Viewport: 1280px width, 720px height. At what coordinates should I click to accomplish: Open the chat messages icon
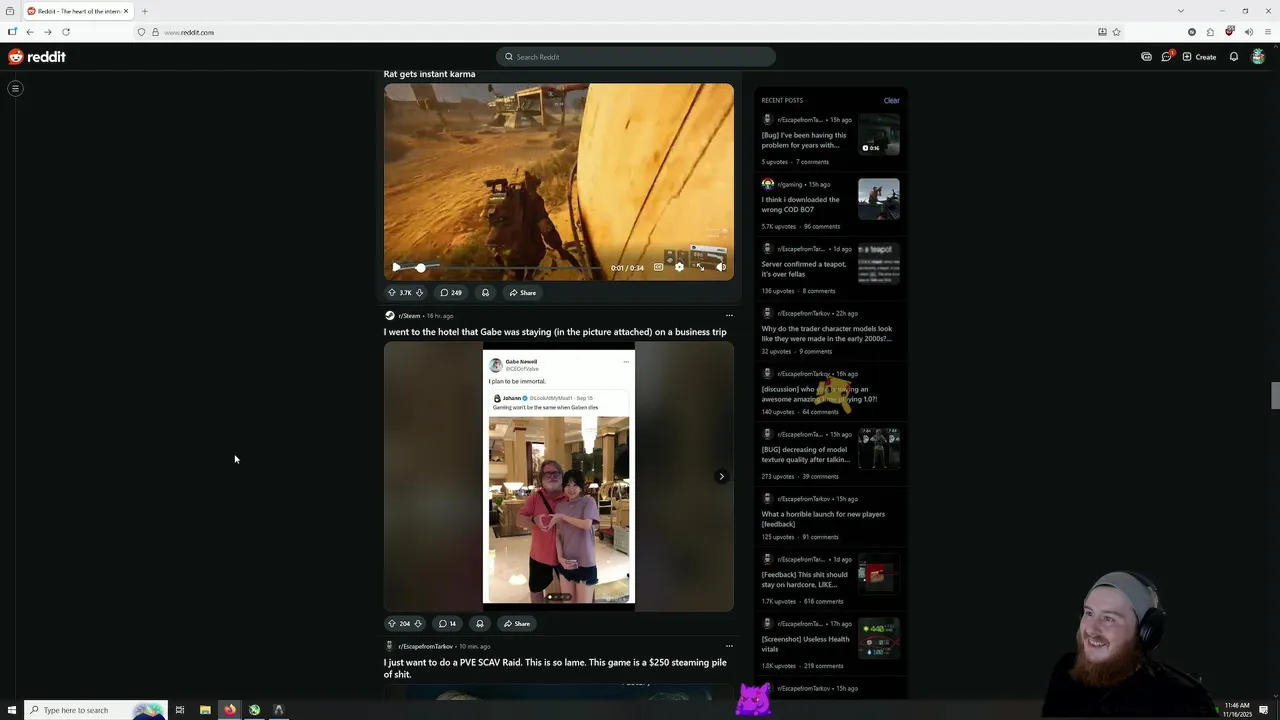pos(1166,57)
